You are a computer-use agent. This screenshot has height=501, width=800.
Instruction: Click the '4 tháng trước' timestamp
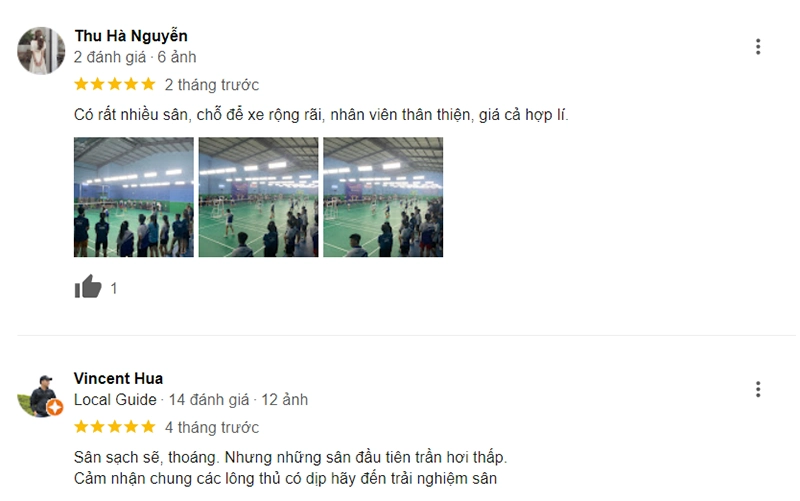click(x=212, y=427)
